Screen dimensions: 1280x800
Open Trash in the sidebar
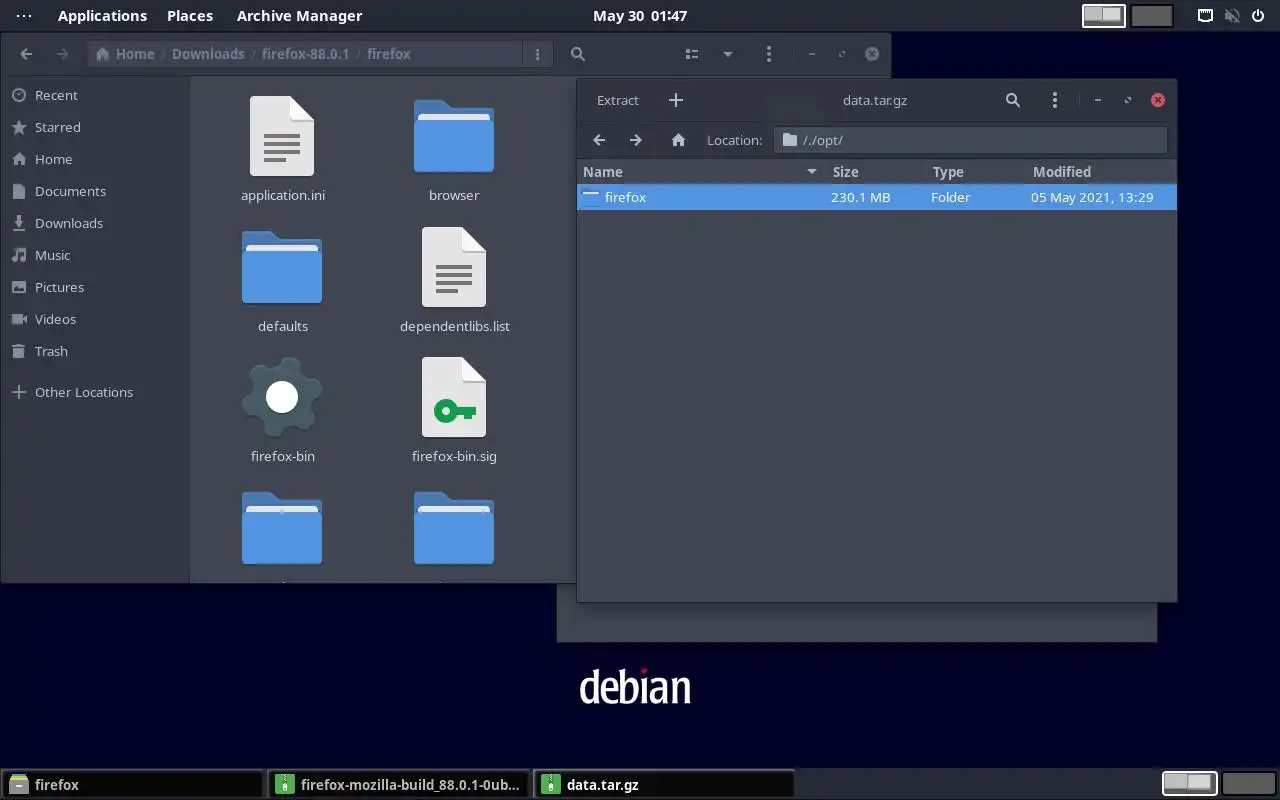pos(95,351)
